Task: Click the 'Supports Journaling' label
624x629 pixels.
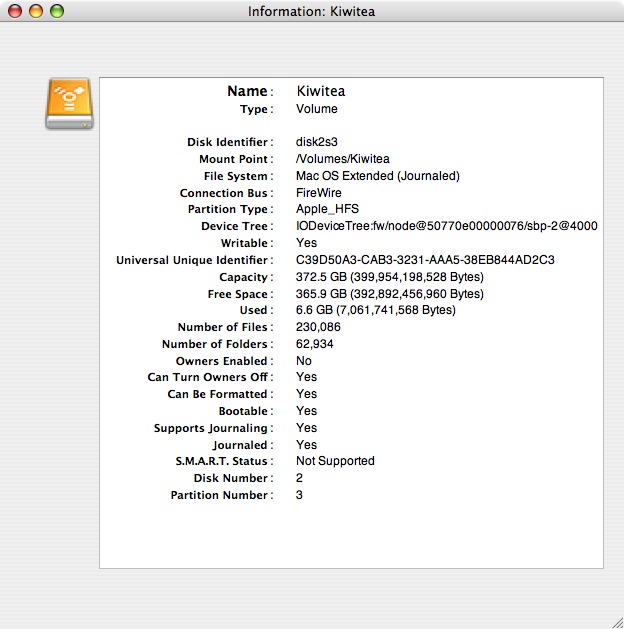Action: [211, 428]
